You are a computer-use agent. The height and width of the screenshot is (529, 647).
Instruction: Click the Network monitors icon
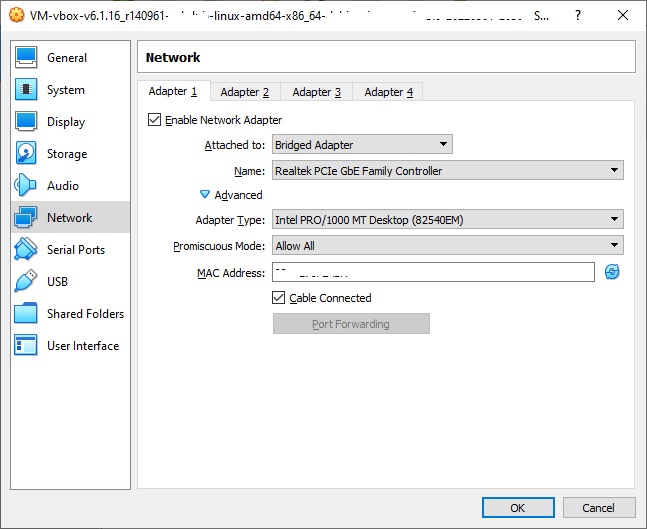(x=26, y=217)
